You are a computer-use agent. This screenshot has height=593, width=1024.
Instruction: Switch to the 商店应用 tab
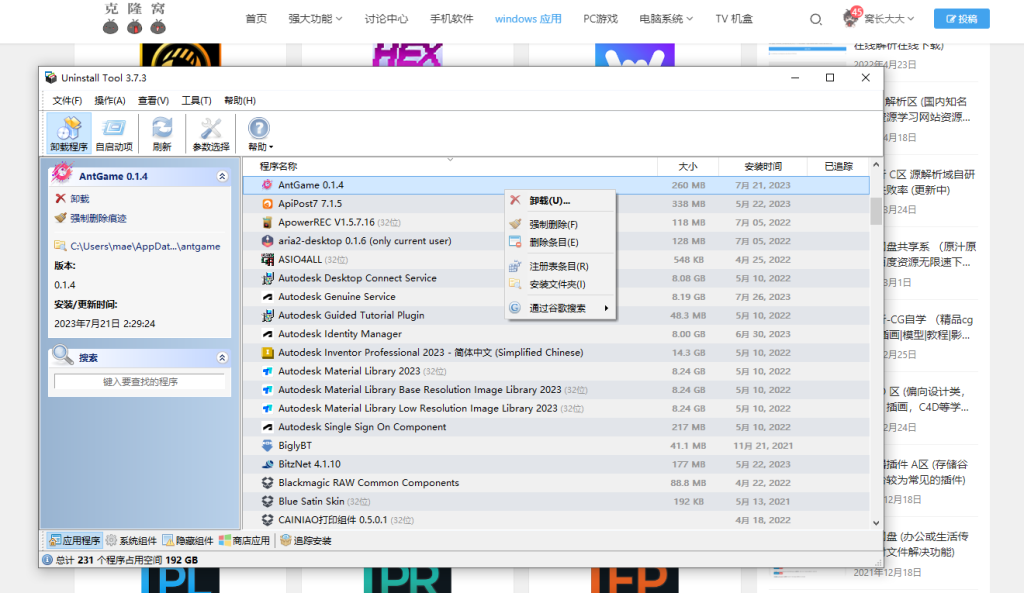pyautogui.click(x=244, y=540)
